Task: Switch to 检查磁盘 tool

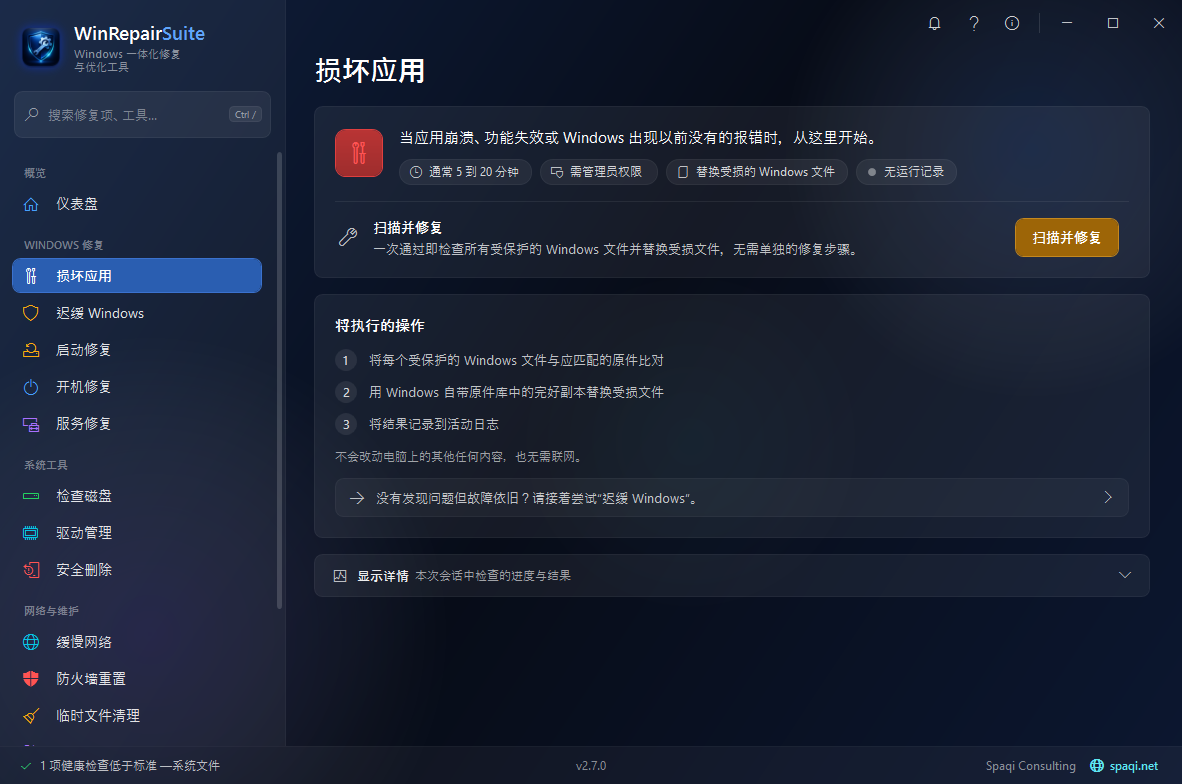Action: 137,496
